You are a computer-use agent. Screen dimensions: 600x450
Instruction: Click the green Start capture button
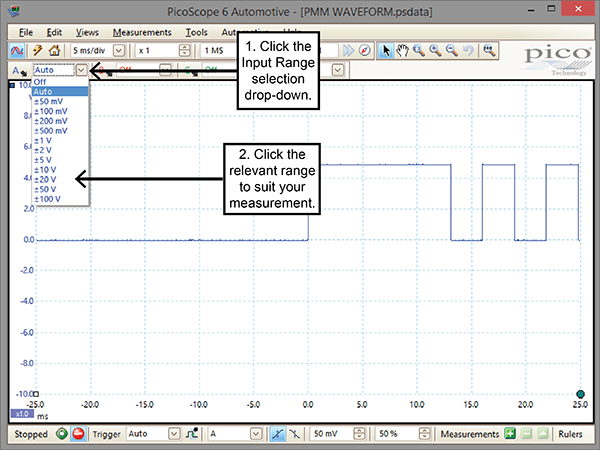pyautogui.click(x=62, y=434)
